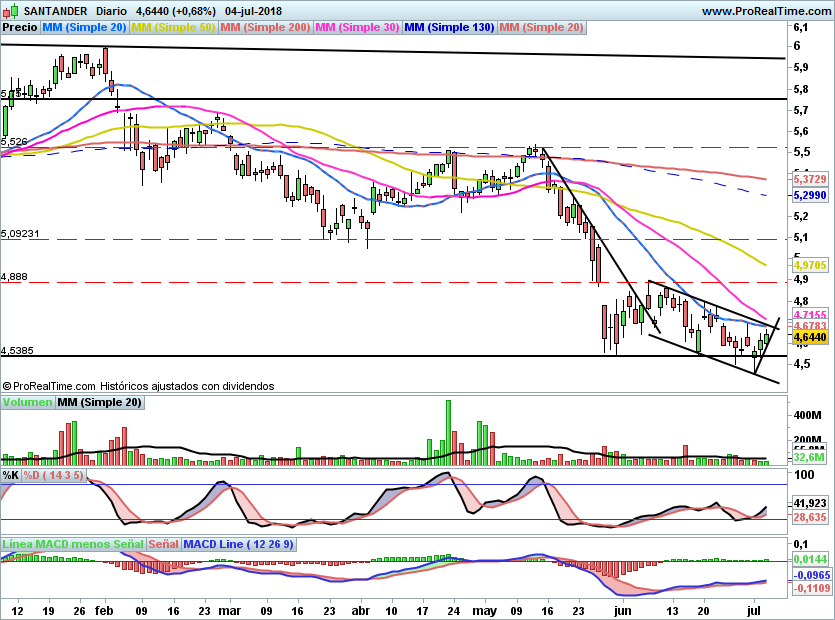Click the abr date label on the time axis
The width and height of the screenshot is (835, 620).
tap(361, 610)
